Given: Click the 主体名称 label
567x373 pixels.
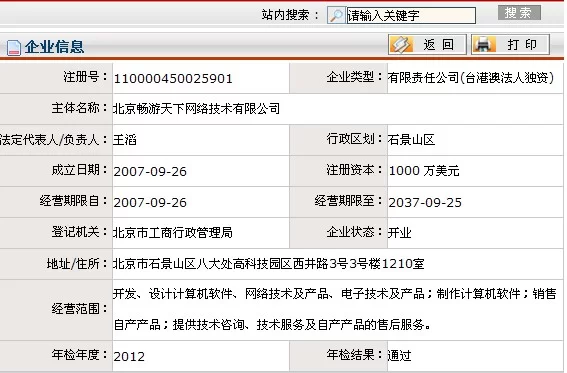Looking at the screenshot, I should 80,108.
